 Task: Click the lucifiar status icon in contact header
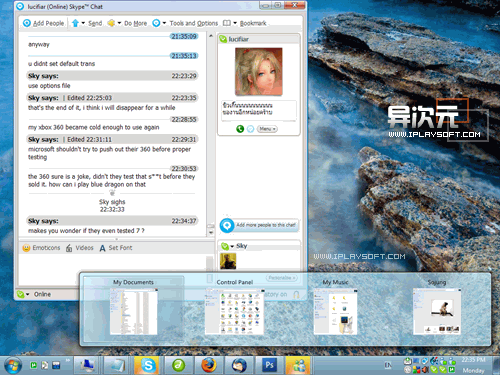(223, 39)
